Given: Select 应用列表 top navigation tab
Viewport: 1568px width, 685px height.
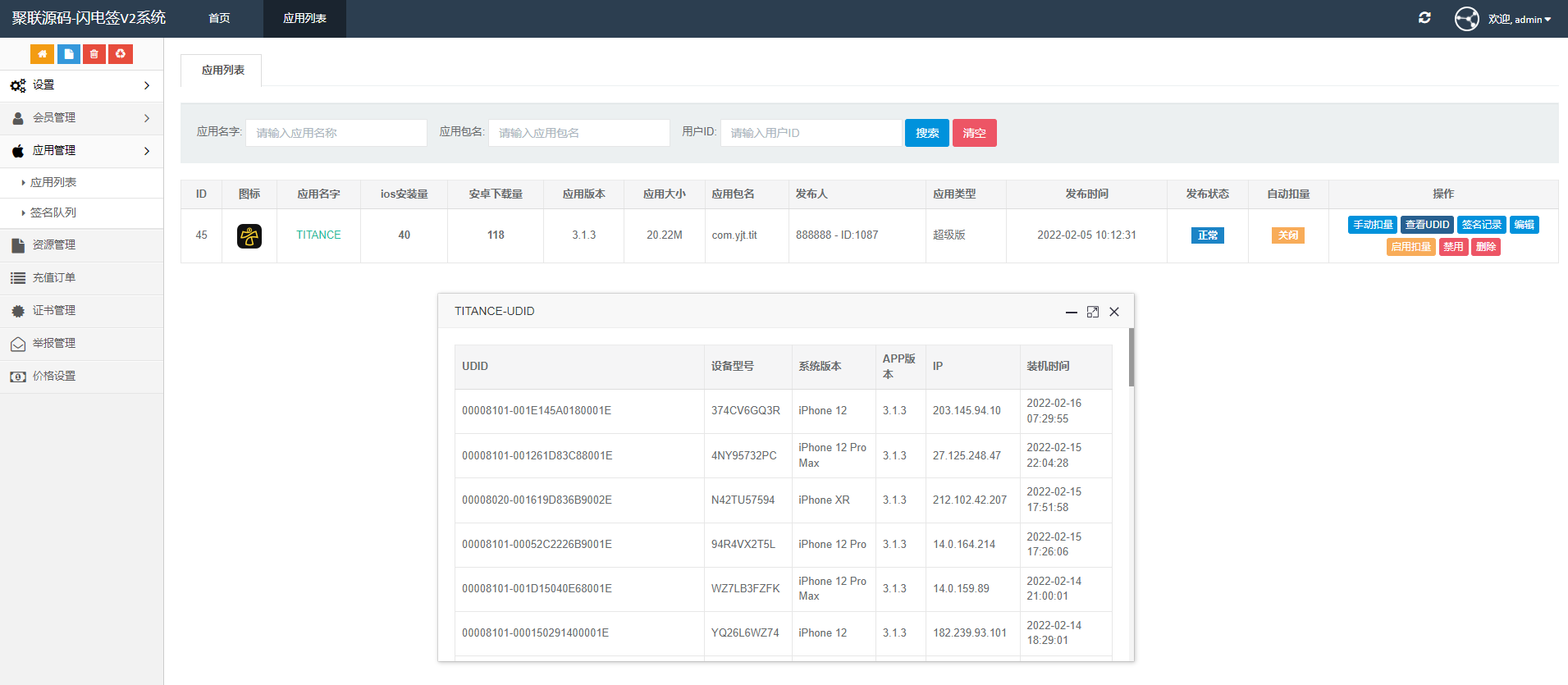Looking at the screenshot, I should [x=304, y=19].
